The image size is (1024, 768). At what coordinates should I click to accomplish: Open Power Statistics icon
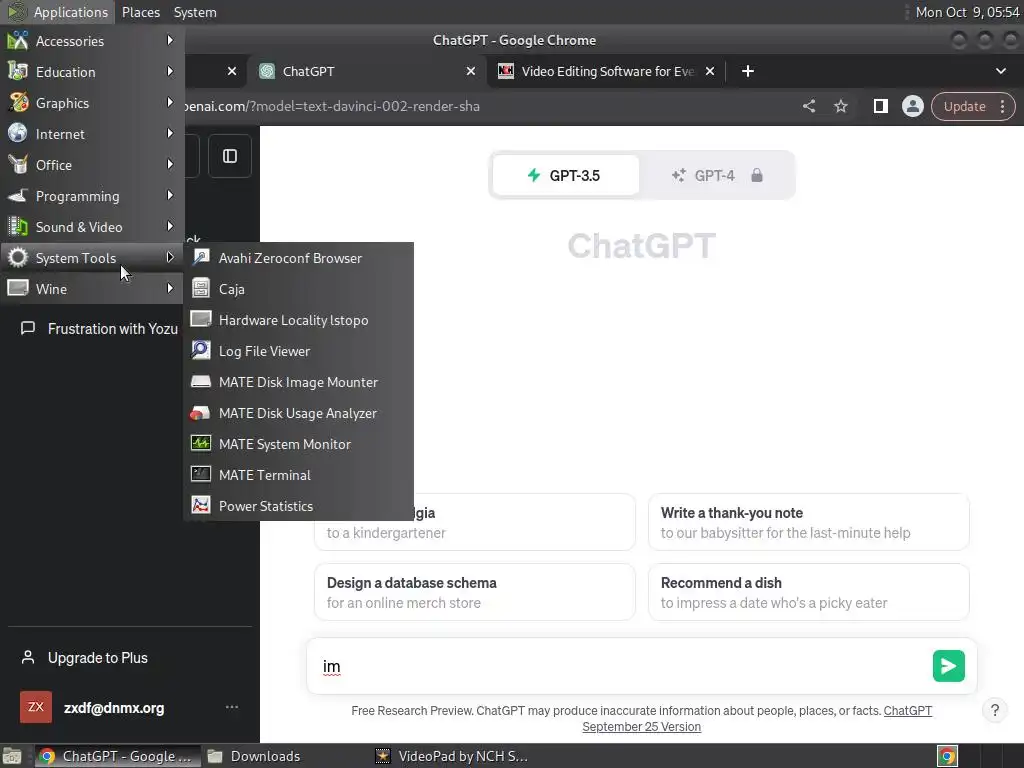click(200, 505)
